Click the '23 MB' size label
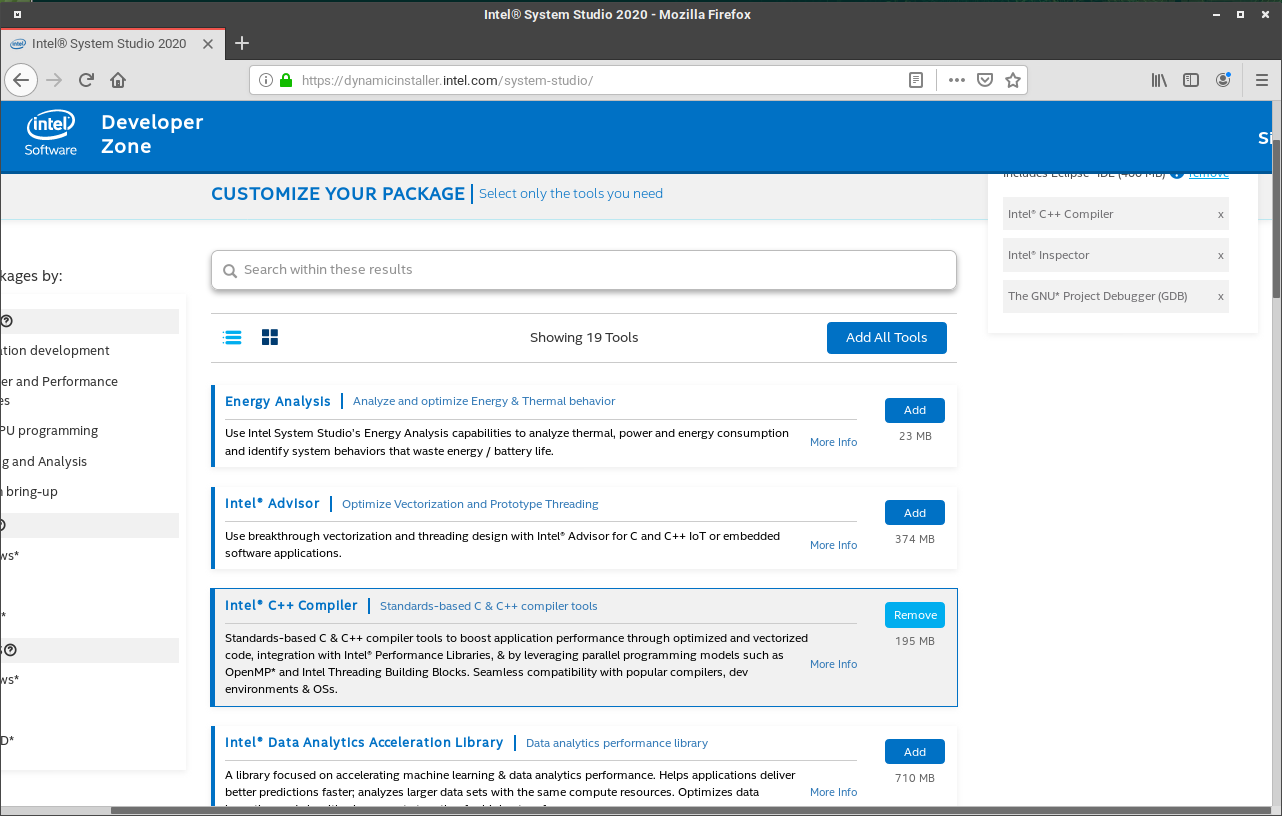The image size is (1282, 816). (915, 436)
